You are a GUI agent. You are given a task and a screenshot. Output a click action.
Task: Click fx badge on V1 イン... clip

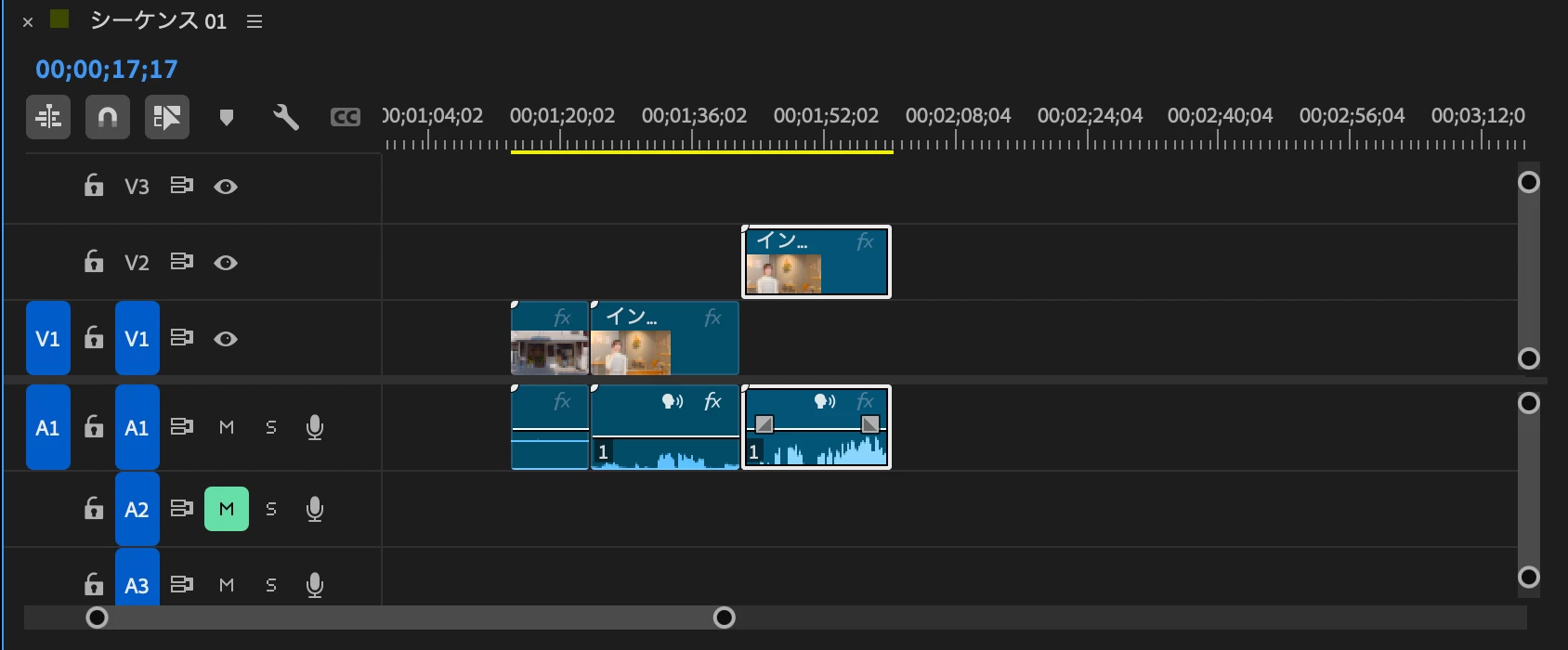[712, 318]
